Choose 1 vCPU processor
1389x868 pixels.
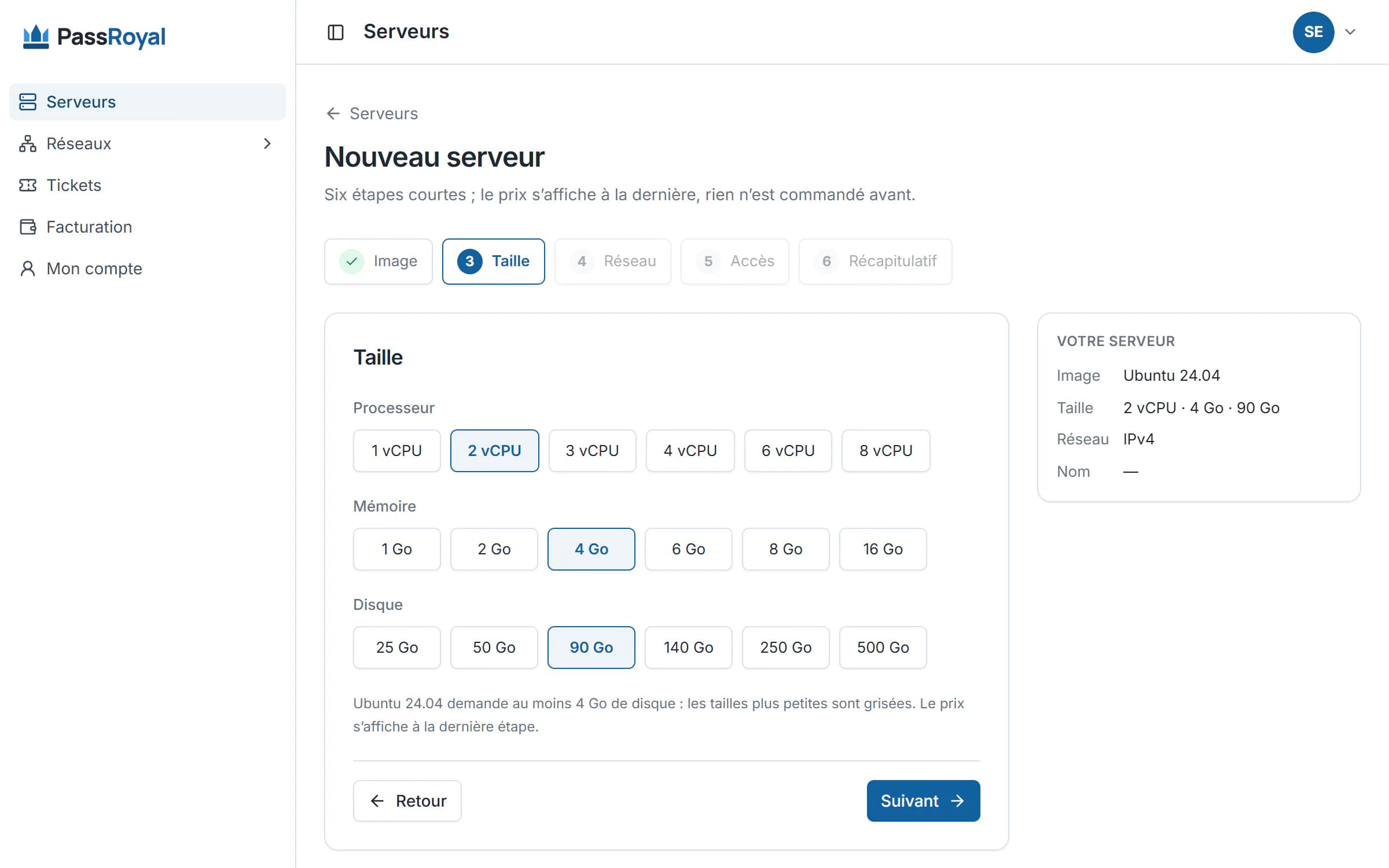coord(397,451)
